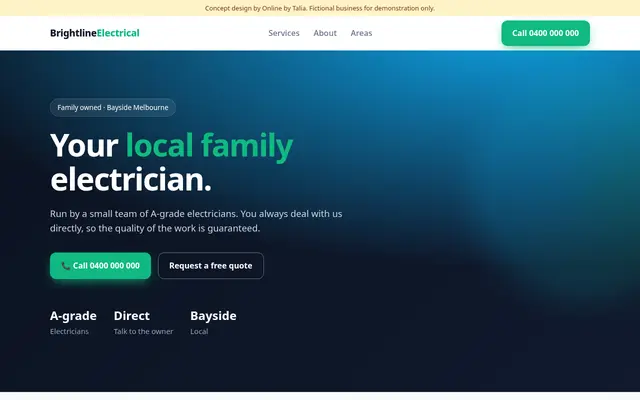Click the Family owned · Bayside Melbourne badge
The width and height of the screenshot is (640, 400).
113,107
